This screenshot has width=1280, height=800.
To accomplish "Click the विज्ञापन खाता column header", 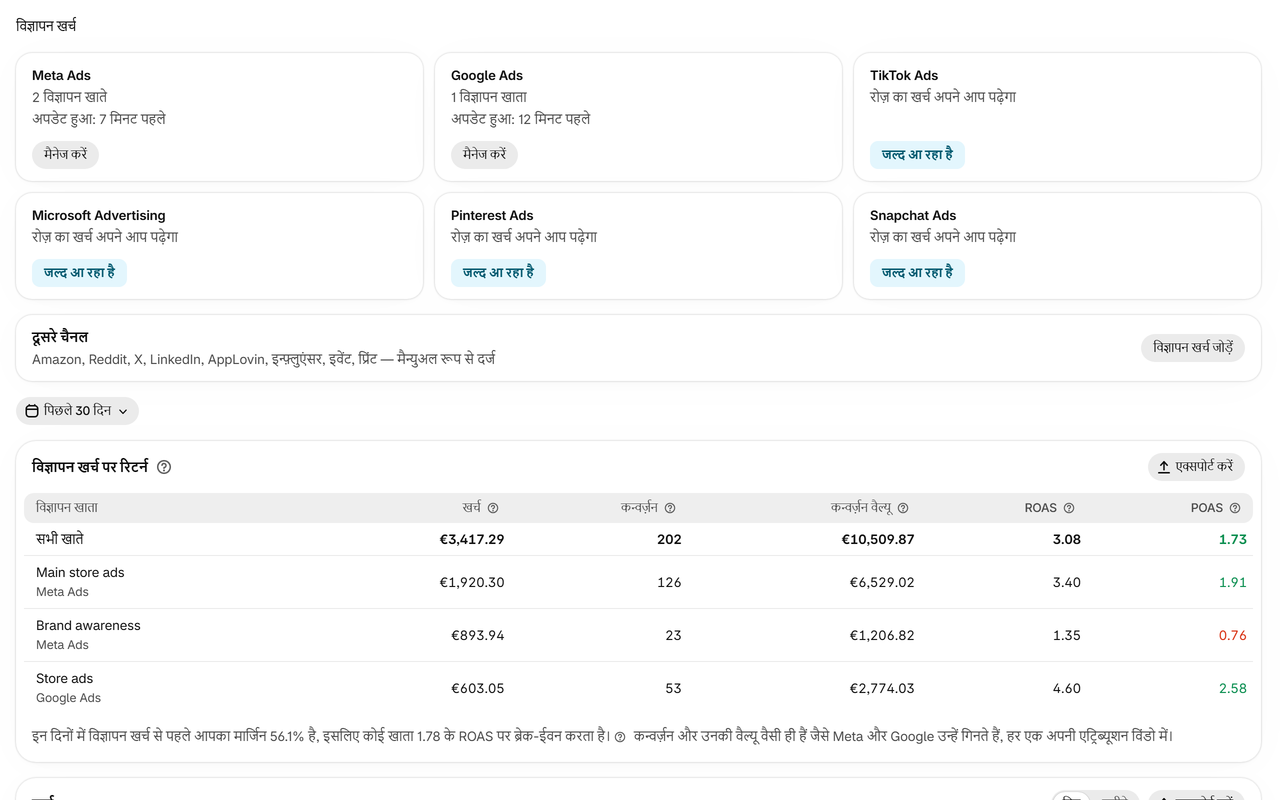I will pyautogui.click(x=67, y=508).
